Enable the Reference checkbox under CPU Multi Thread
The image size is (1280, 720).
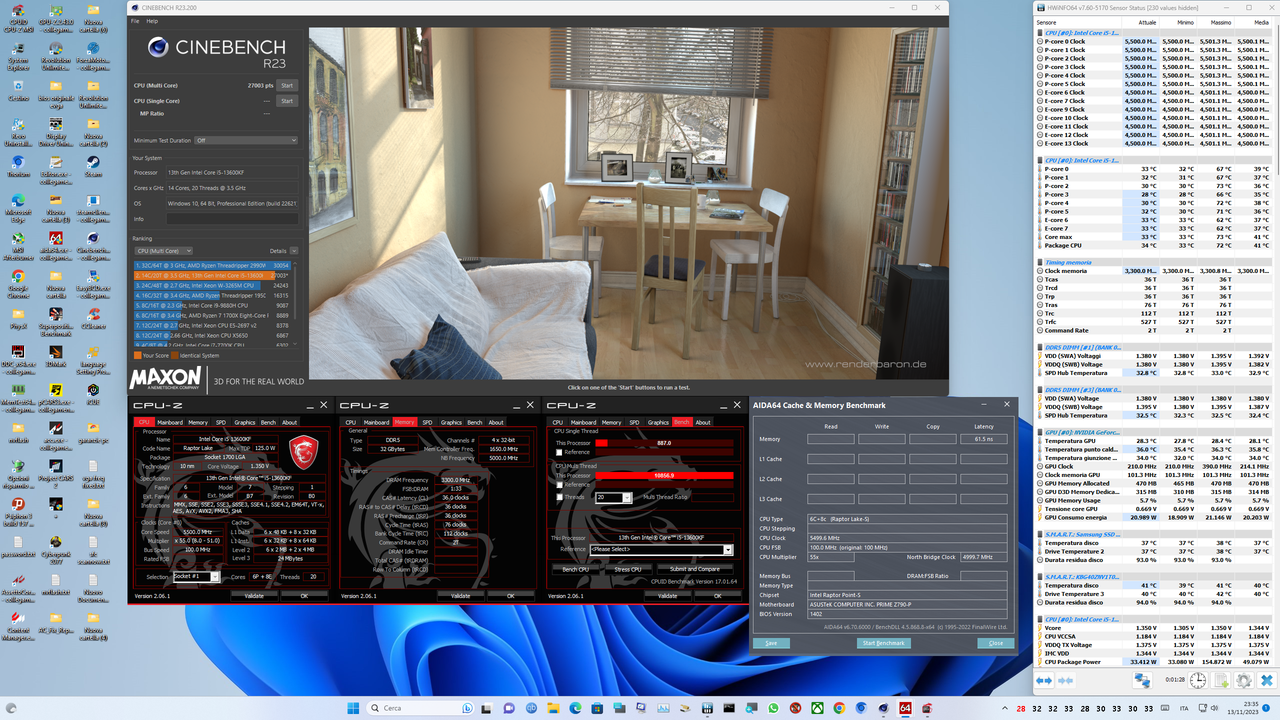coord(559,485)
